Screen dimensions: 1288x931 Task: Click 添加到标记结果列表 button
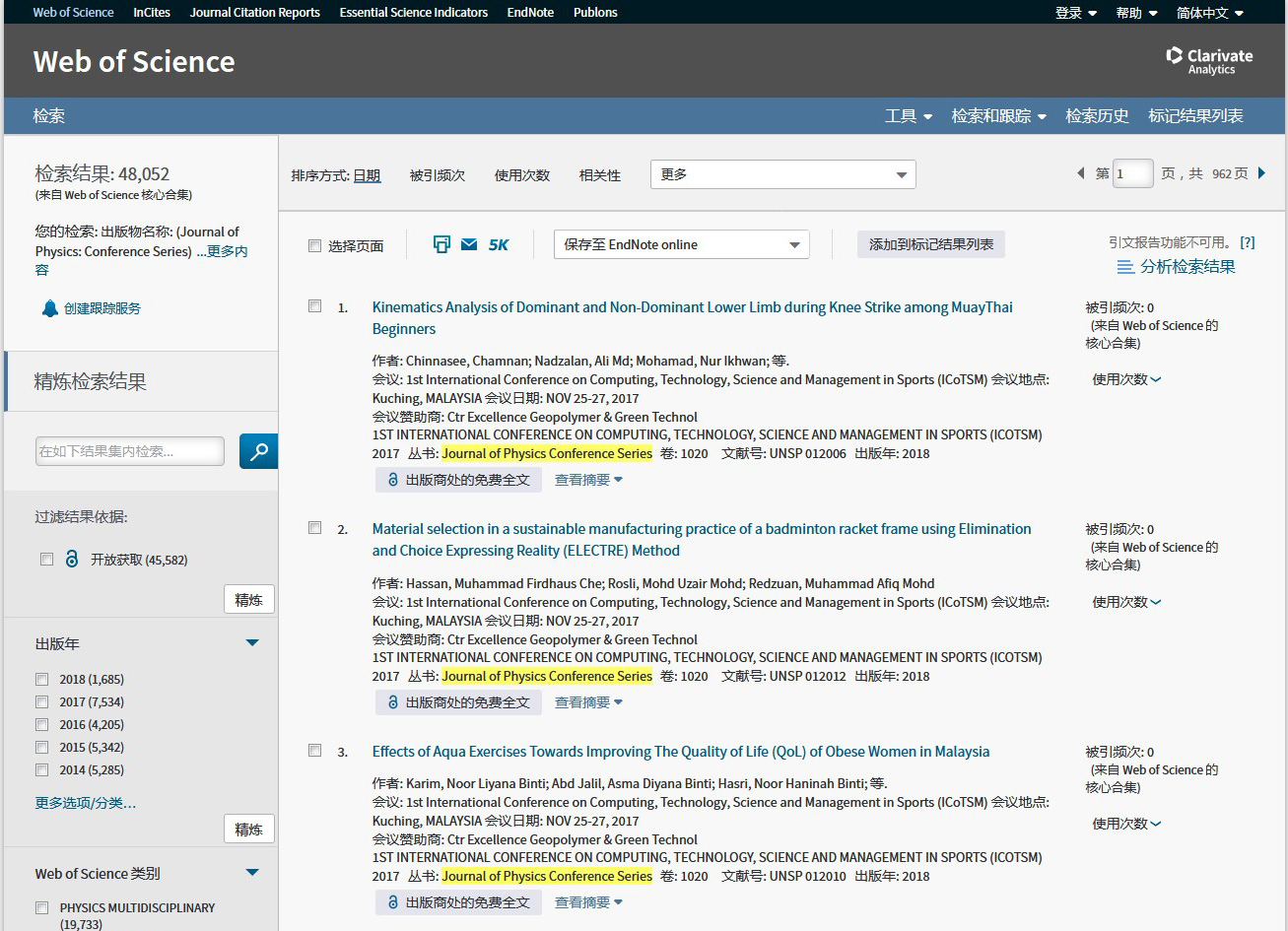(931, 244)
